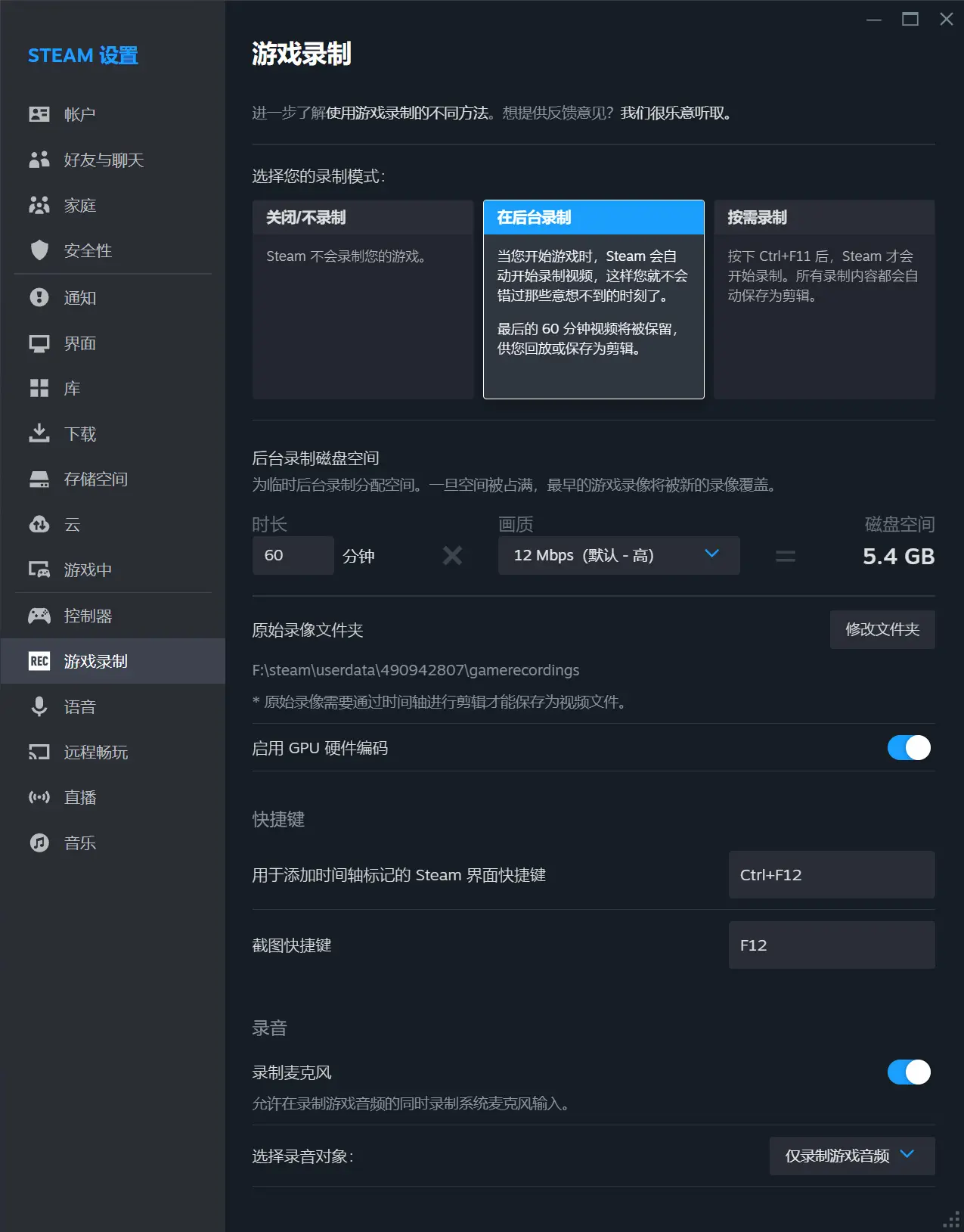
Task: Toggle 录制麦克风 switch
Action: (x=909, y=1072)
